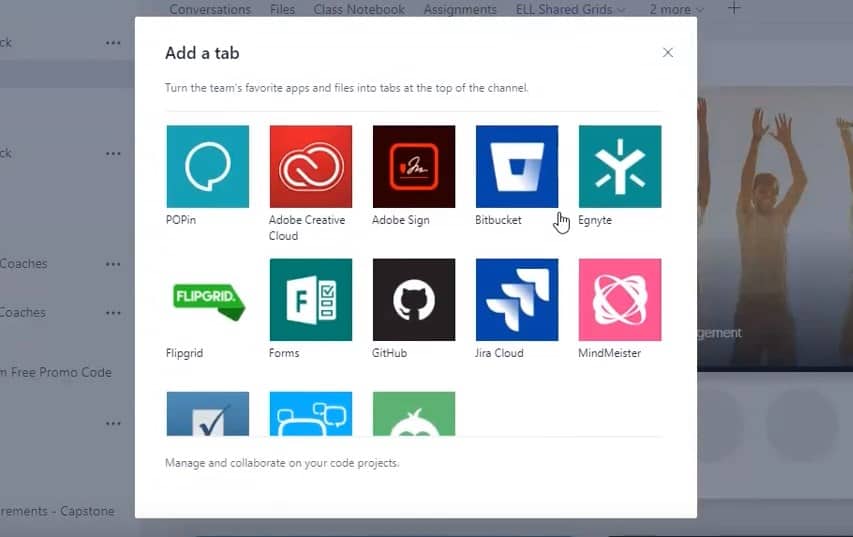Pick the Egnyte app icon
This screenshot has width=853, height=537.
pos(620,166)
